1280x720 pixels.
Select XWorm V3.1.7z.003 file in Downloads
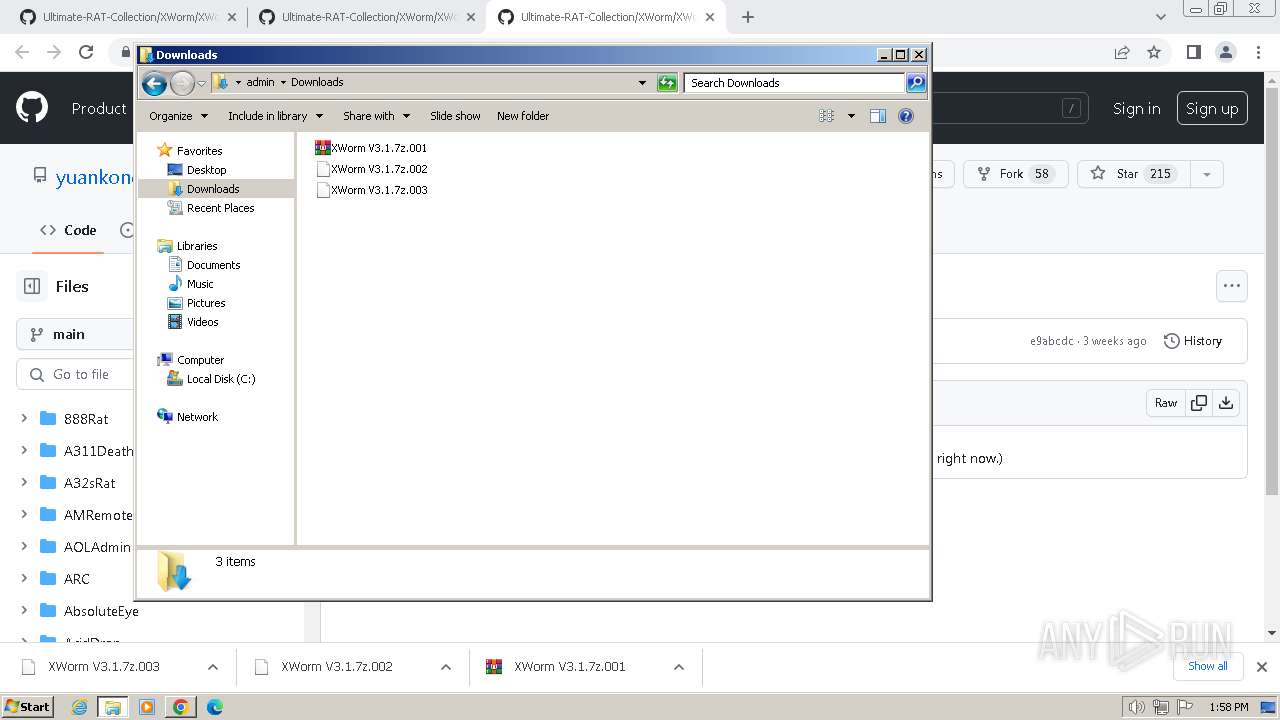pyautogui.click(x=371, y=190)
